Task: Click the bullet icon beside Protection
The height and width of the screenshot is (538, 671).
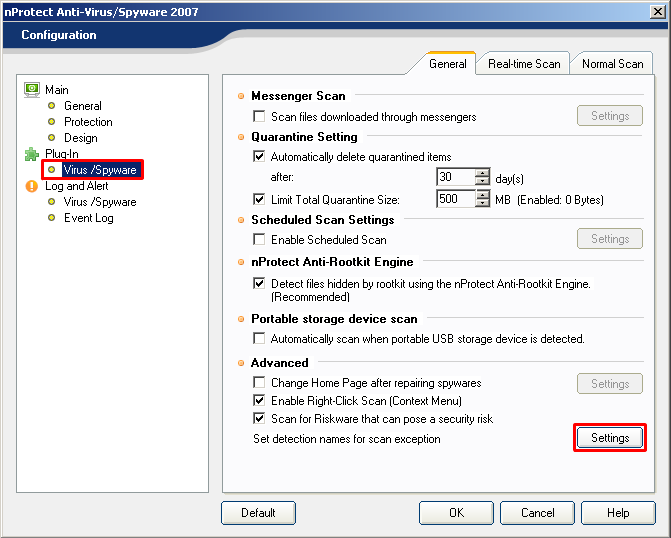Action: [x=52, y=122]
